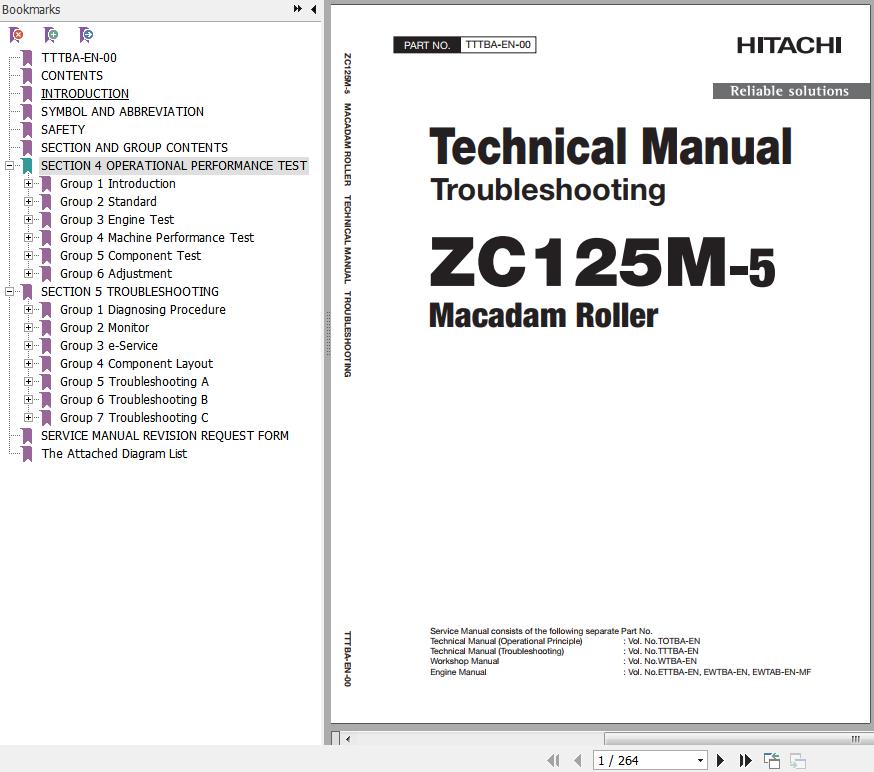
Task: Select Group 2 Monitor bookmark text
Action: point(104,327)
